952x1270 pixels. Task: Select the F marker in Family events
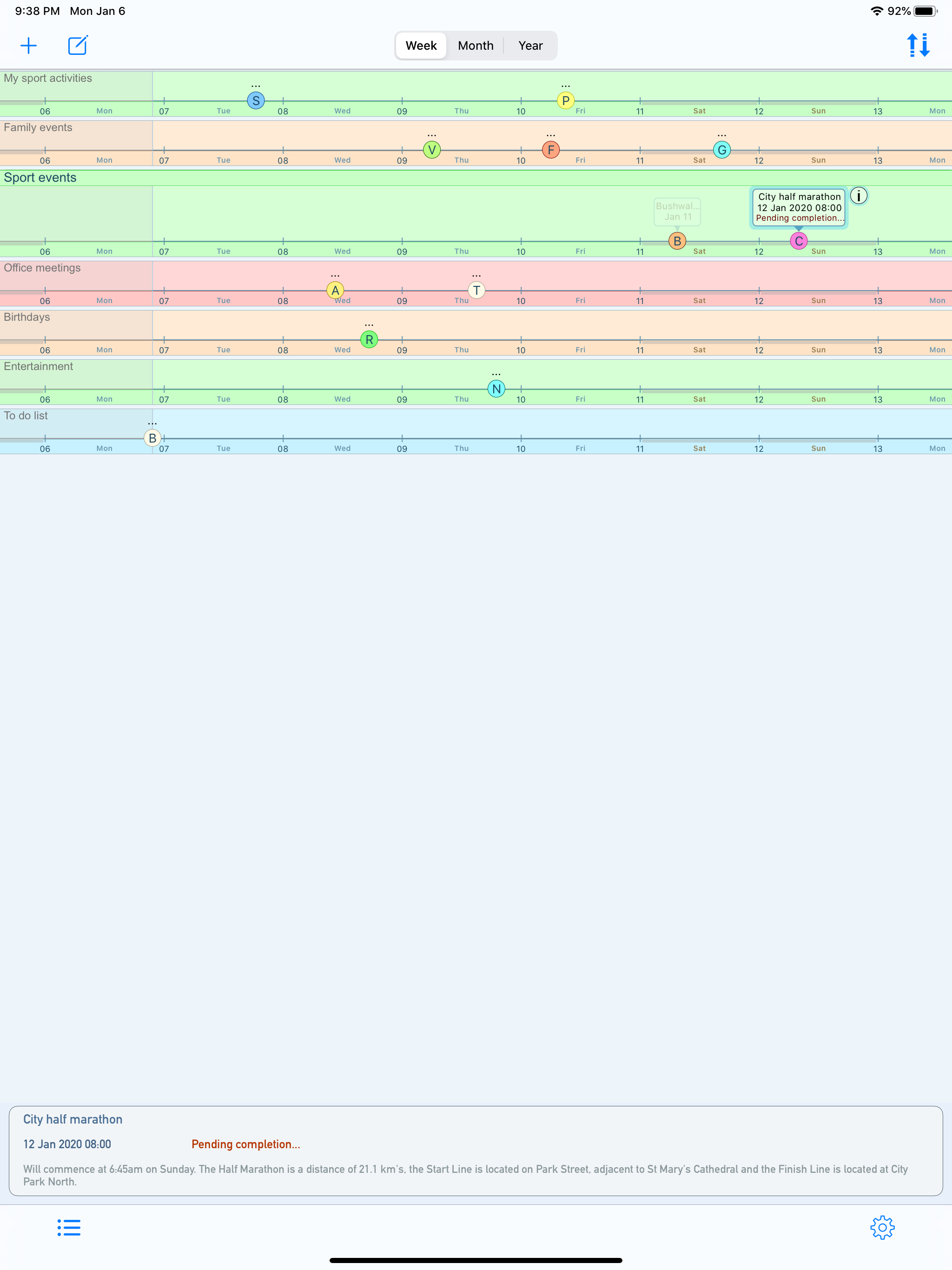[x=551, y=150]
